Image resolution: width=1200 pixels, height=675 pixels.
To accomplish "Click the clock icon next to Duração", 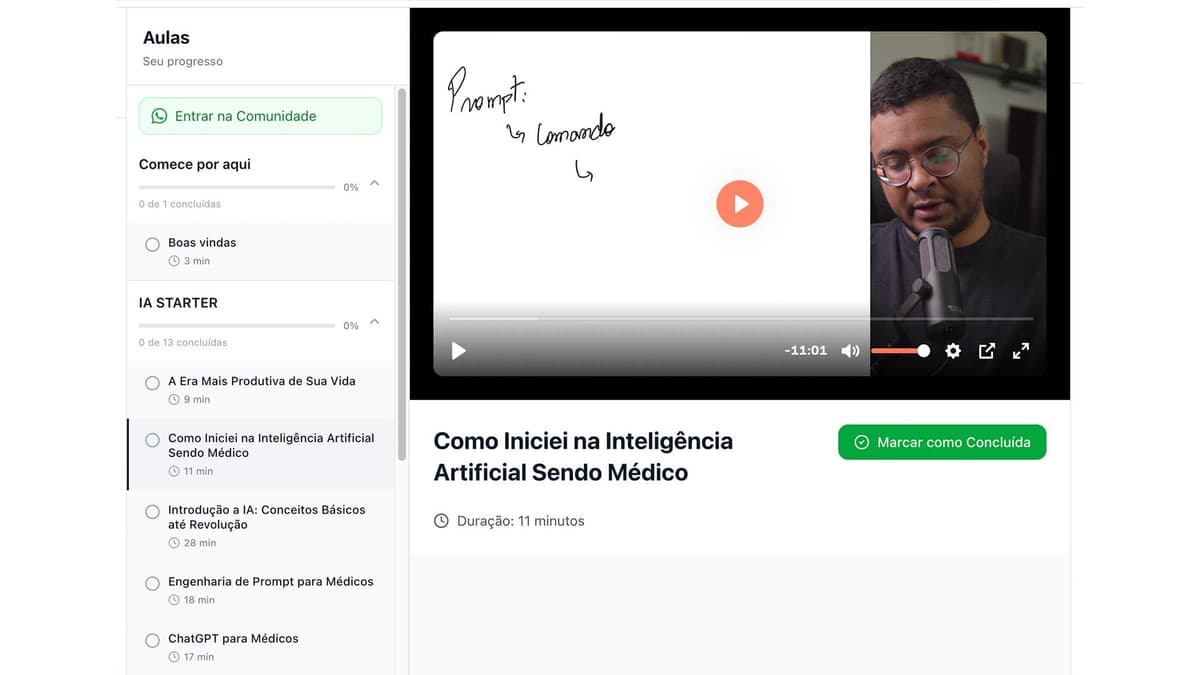I will pyautogui.click(x=440, y=520).
